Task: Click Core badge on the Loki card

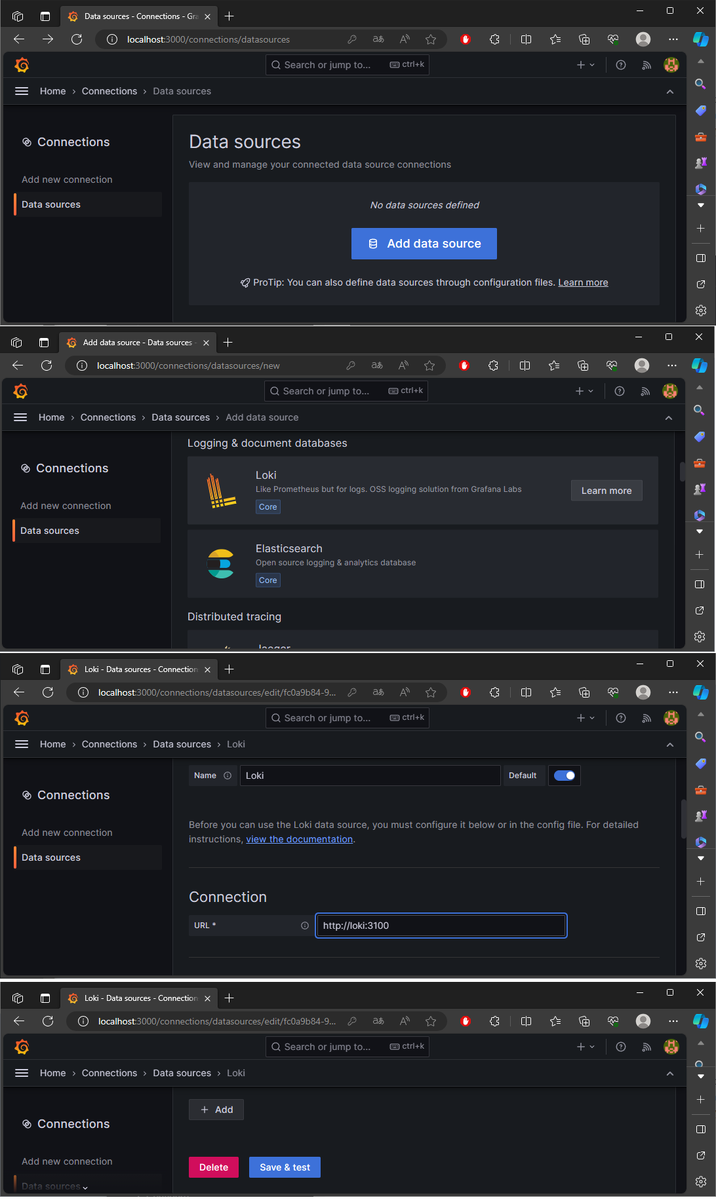Action: coord(268,507)
